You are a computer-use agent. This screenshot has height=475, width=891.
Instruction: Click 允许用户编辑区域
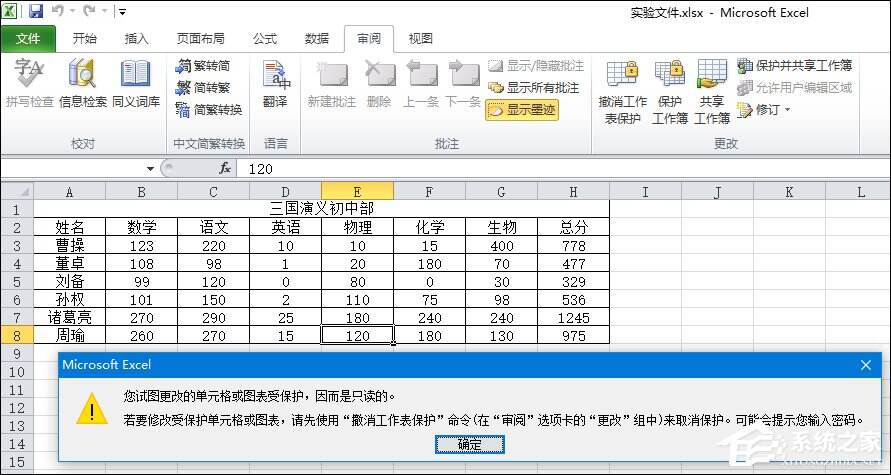795,88
